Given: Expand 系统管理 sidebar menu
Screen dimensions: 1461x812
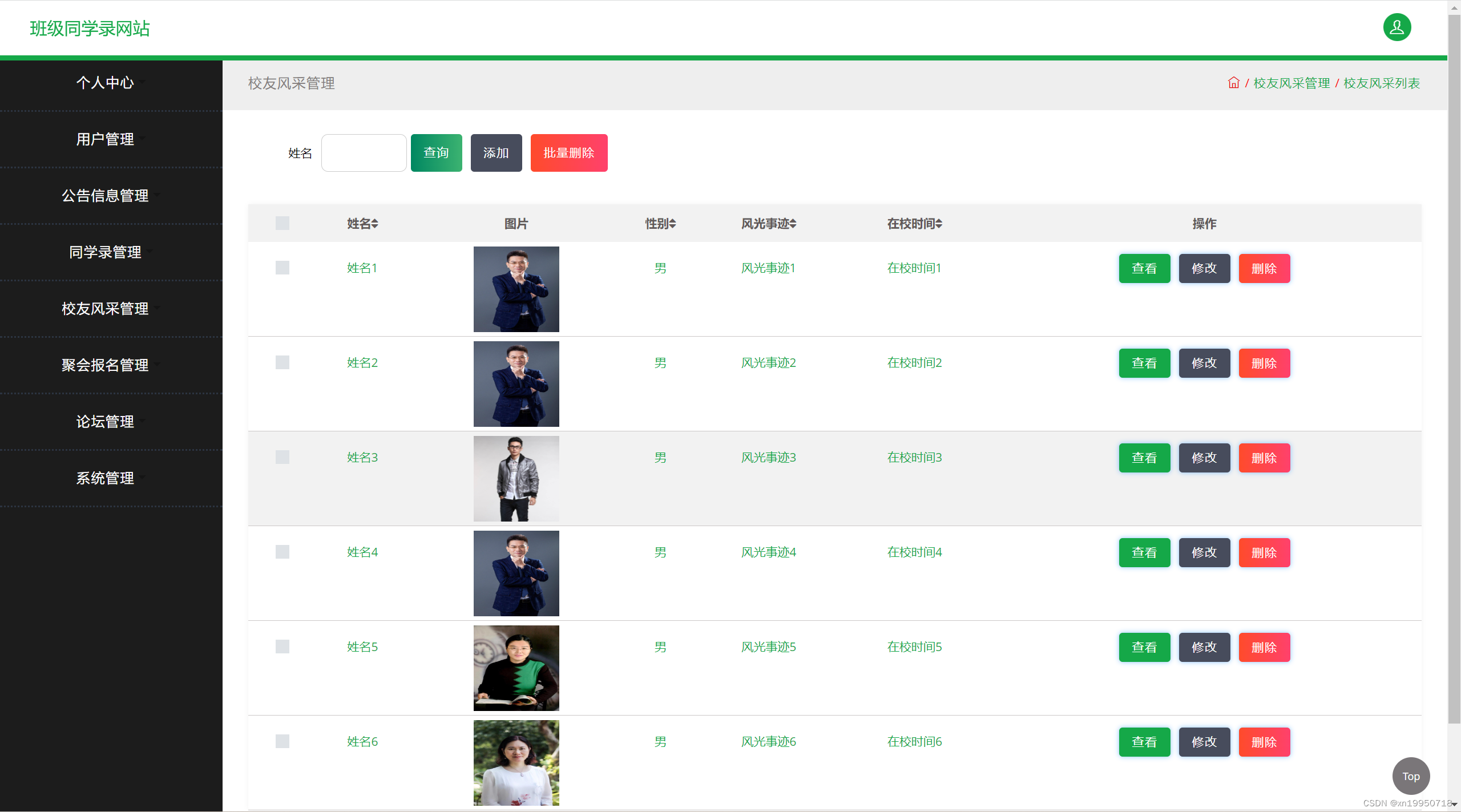Looking at the screenshot, I should (111, 478).
